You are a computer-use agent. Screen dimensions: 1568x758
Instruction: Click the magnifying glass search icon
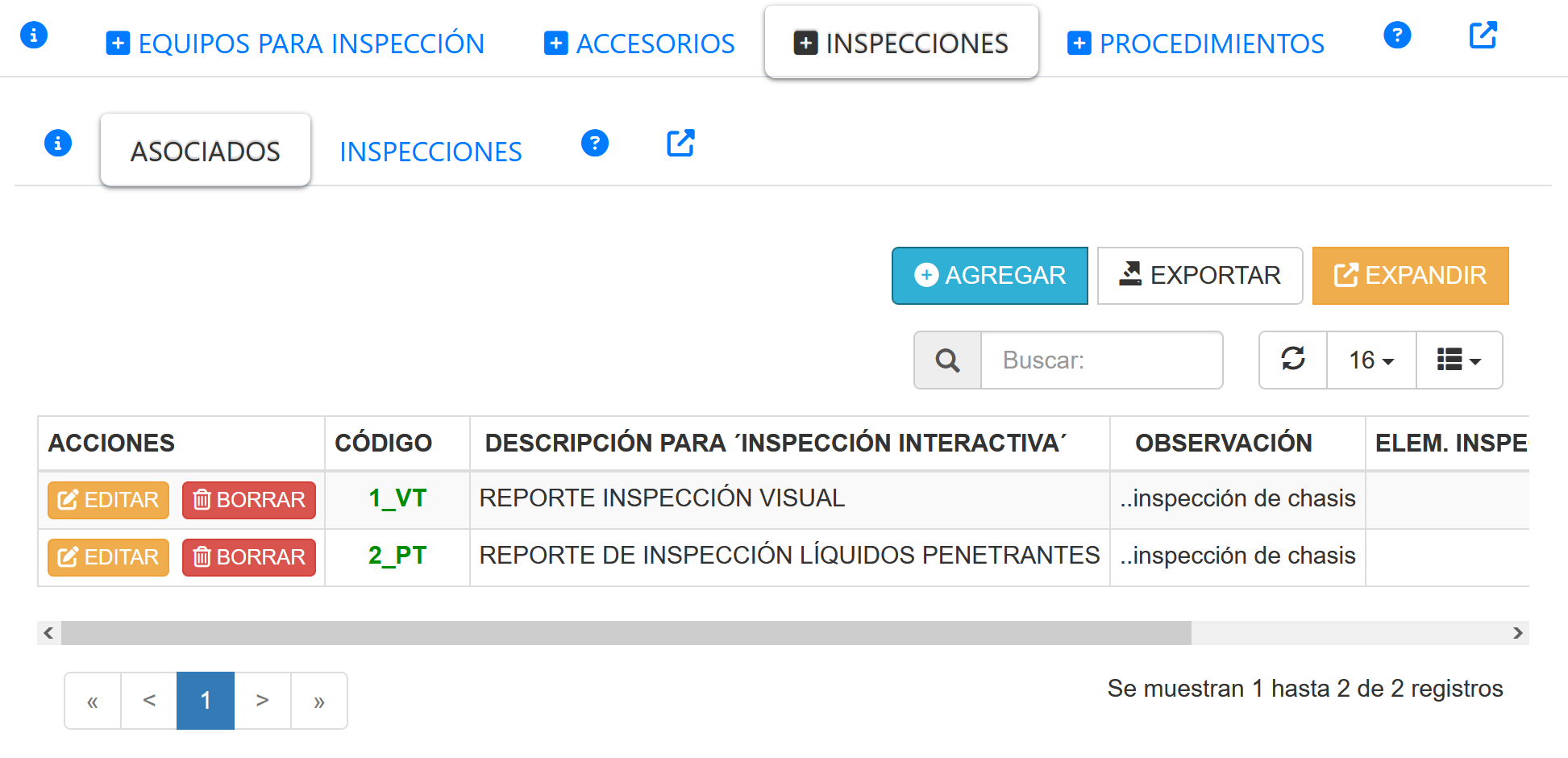(947, 360)
